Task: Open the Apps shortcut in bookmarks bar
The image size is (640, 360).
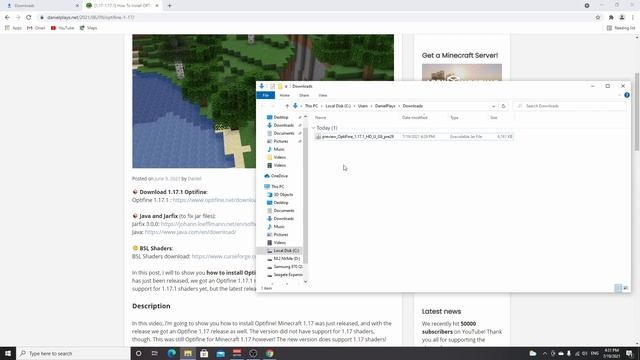Action: click(x=13, y=28)
